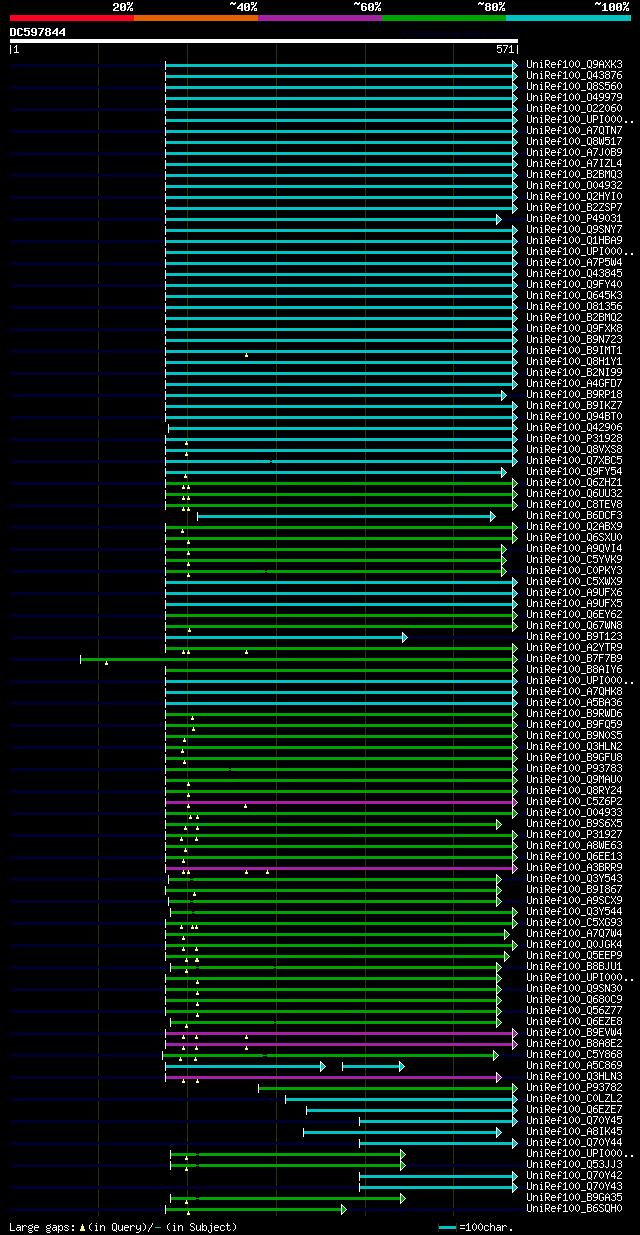Select the UniRef100_A7QHK8 label
The width and height of the screenshot is (640, 1235).
pos(574,691)
